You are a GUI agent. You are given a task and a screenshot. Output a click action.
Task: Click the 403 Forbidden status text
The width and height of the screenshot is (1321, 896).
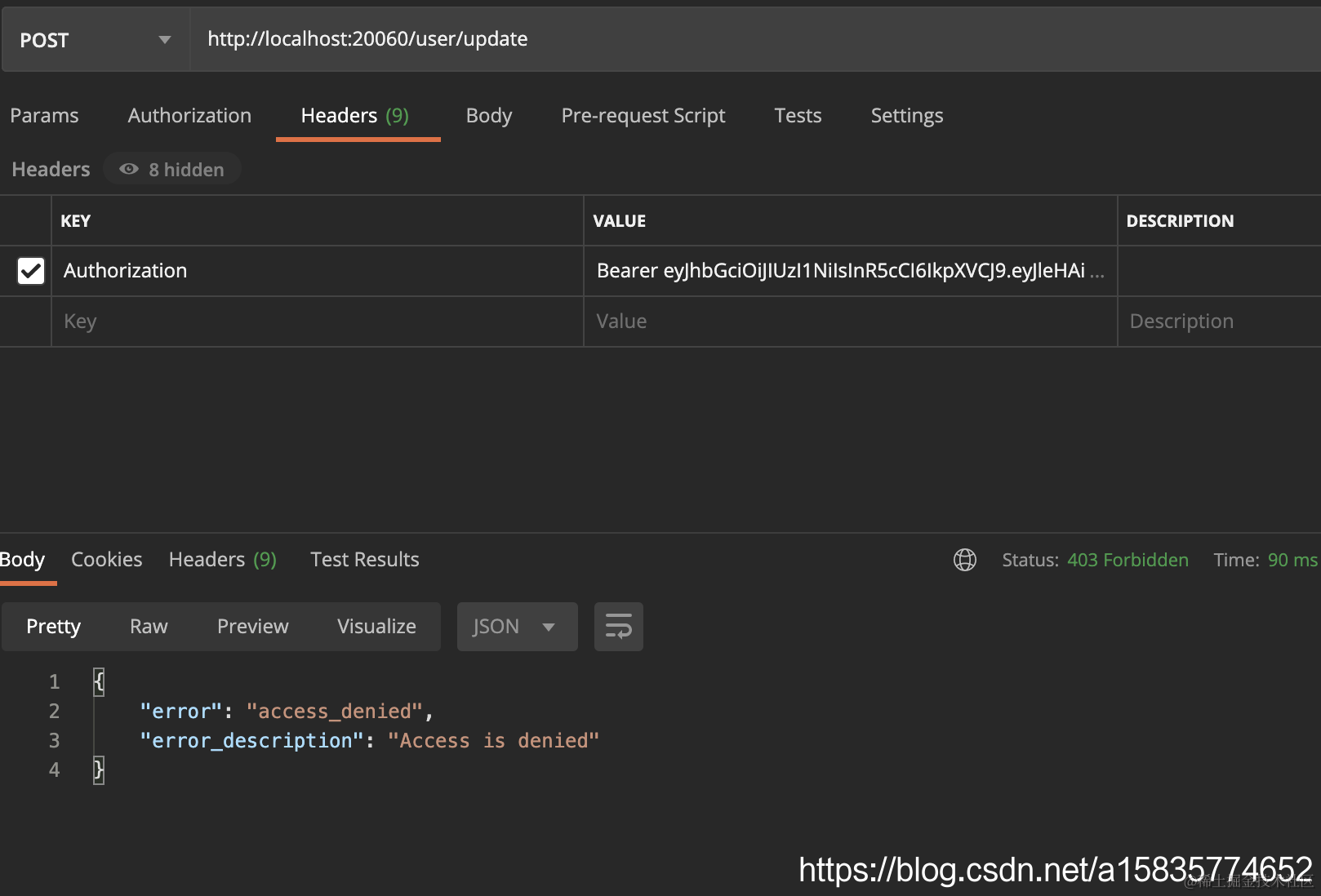click(1128, 560)
